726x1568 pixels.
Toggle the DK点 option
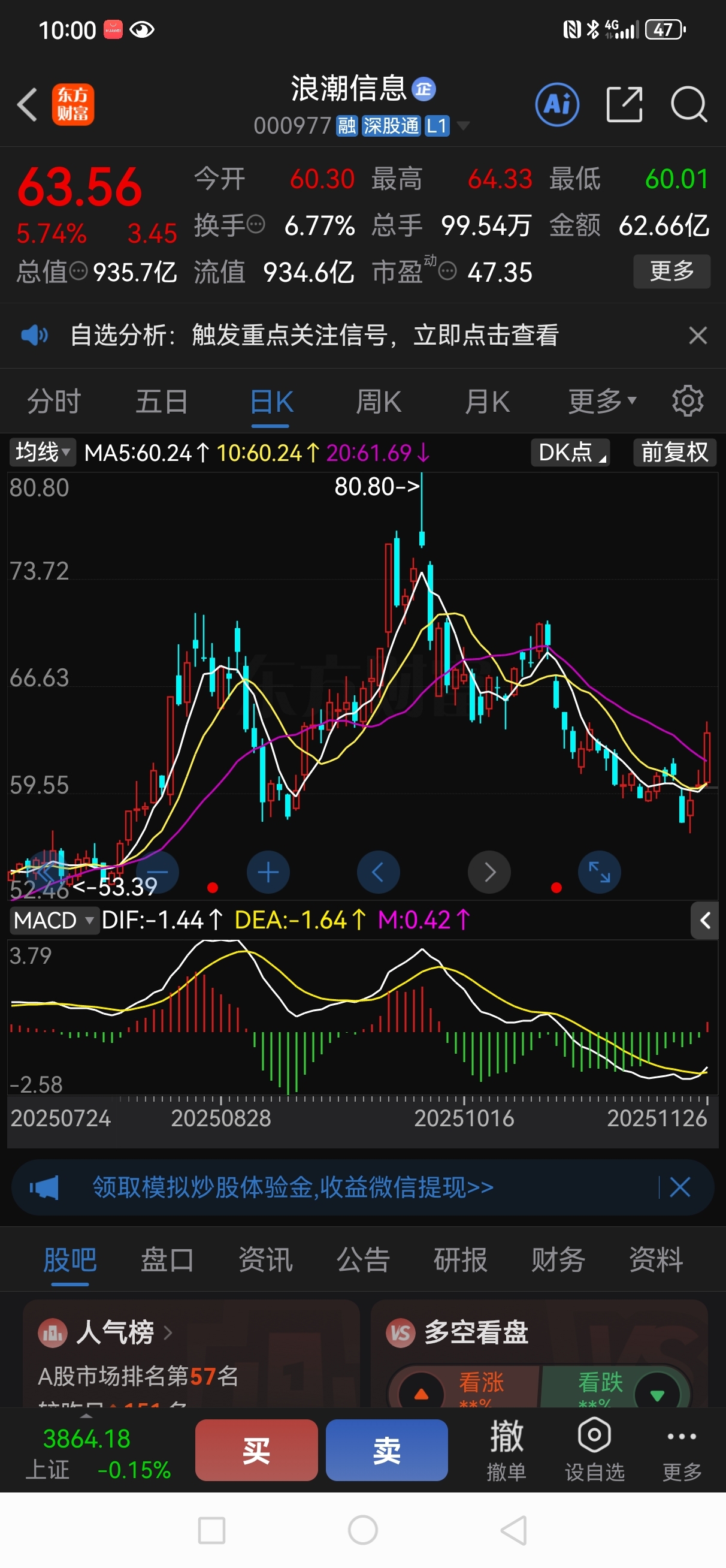(570, 453)
